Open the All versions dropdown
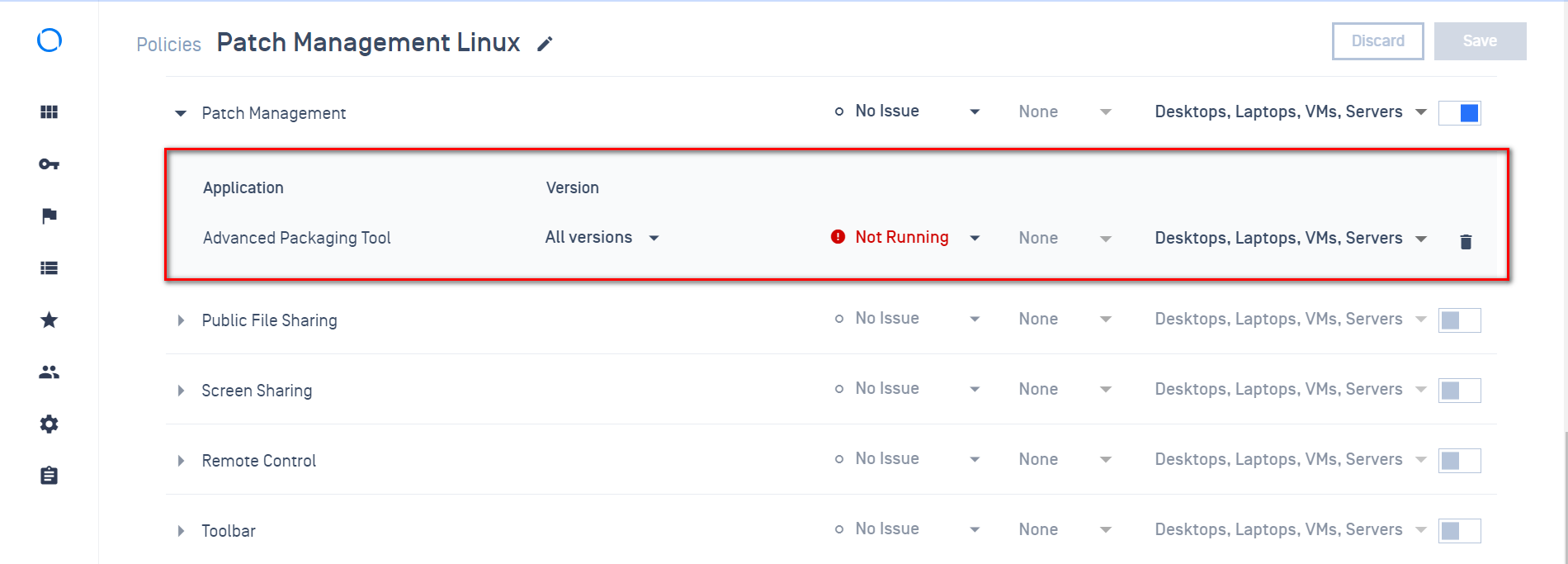The height and width of the screenshot is (564, 1568). click(602, 238)
